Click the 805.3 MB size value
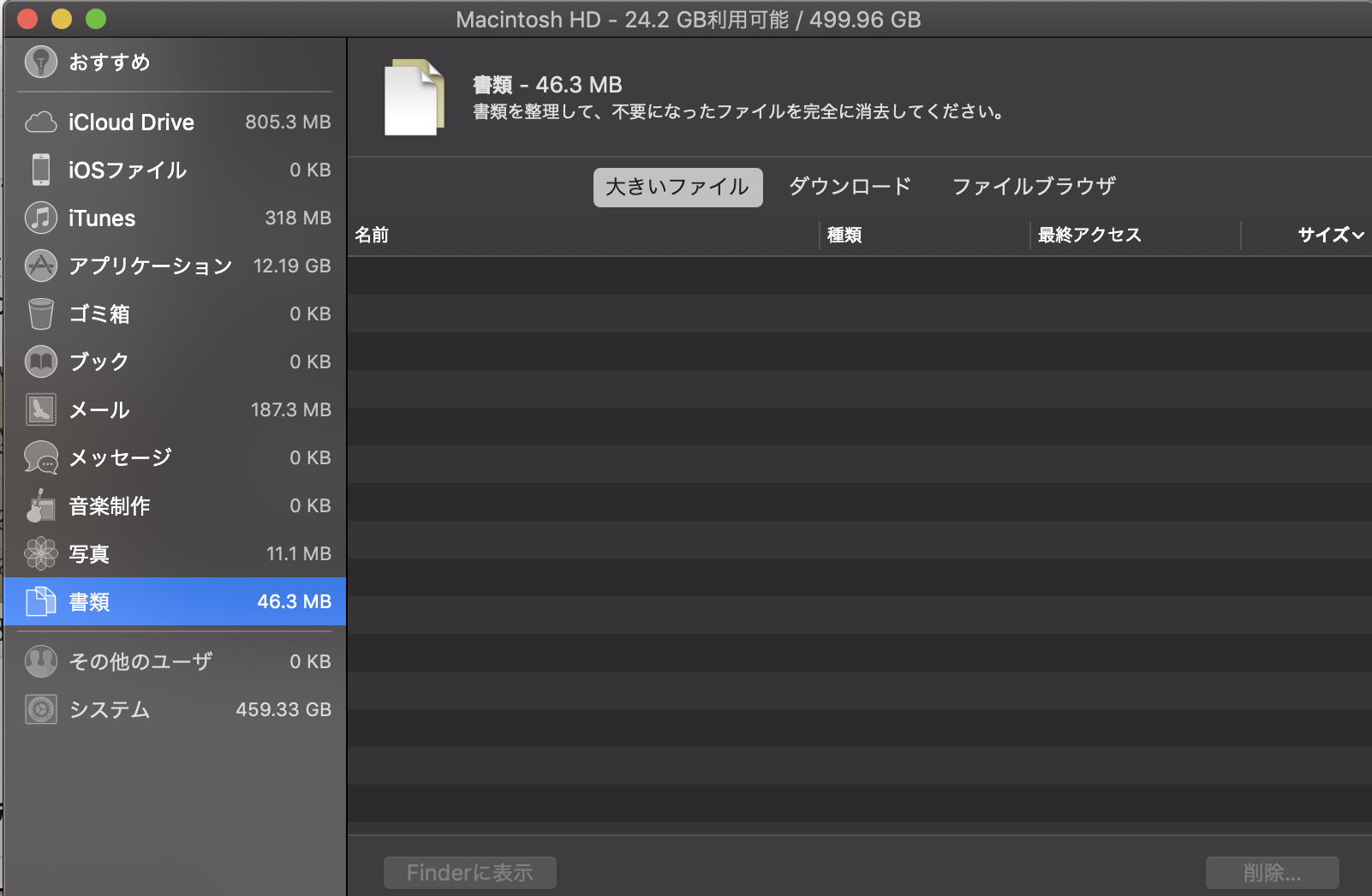This screenshot has width=1372, height=896. click(288, 122)
